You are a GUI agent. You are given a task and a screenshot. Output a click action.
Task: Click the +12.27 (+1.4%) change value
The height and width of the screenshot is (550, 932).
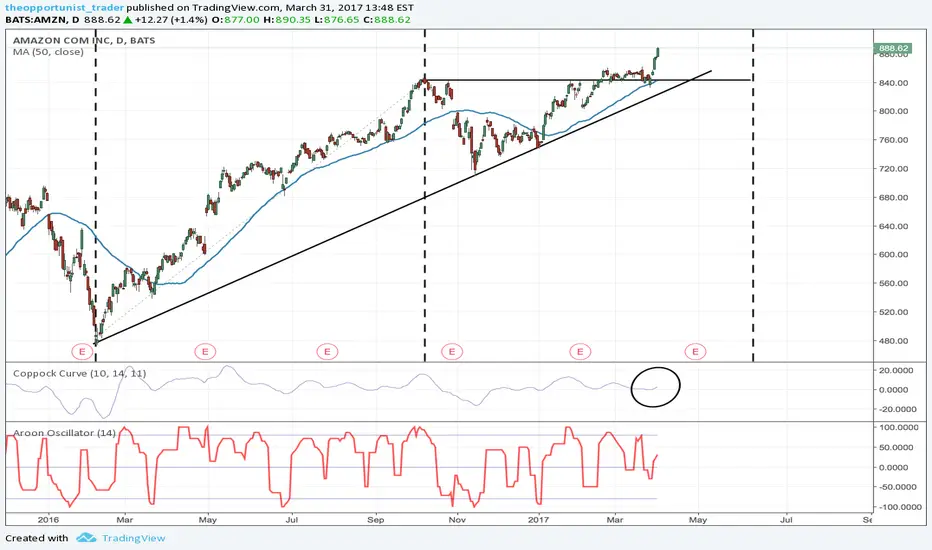click(x=171, y=20)
